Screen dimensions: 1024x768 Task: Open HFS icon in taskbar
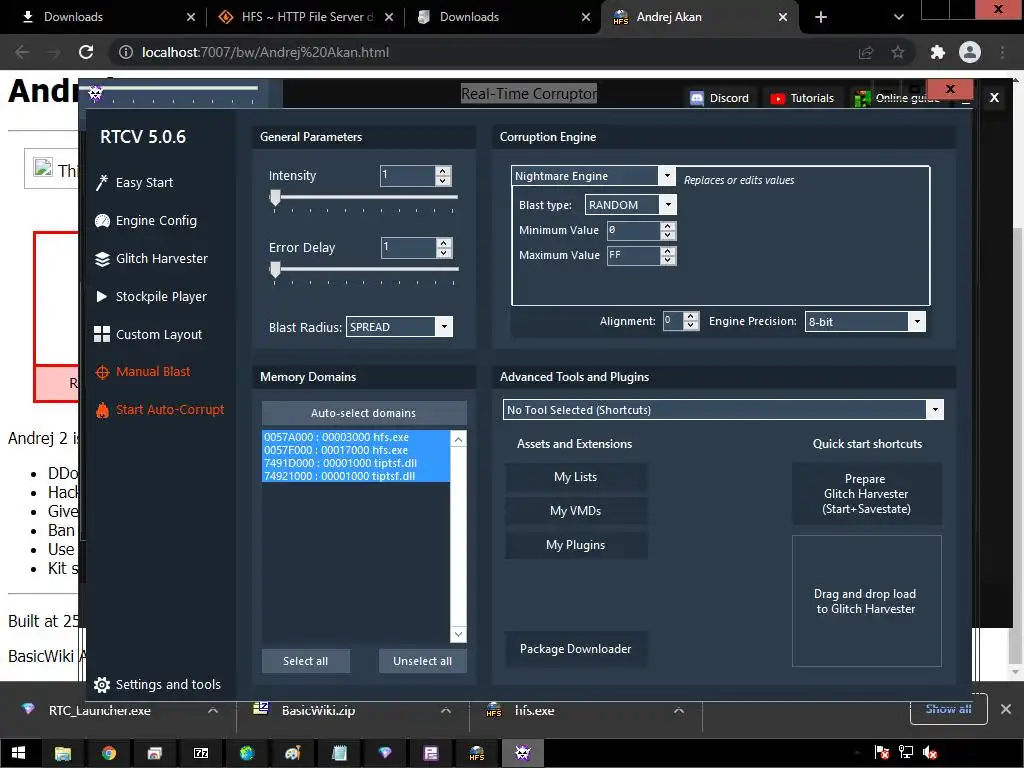click(x=477, y=753)
